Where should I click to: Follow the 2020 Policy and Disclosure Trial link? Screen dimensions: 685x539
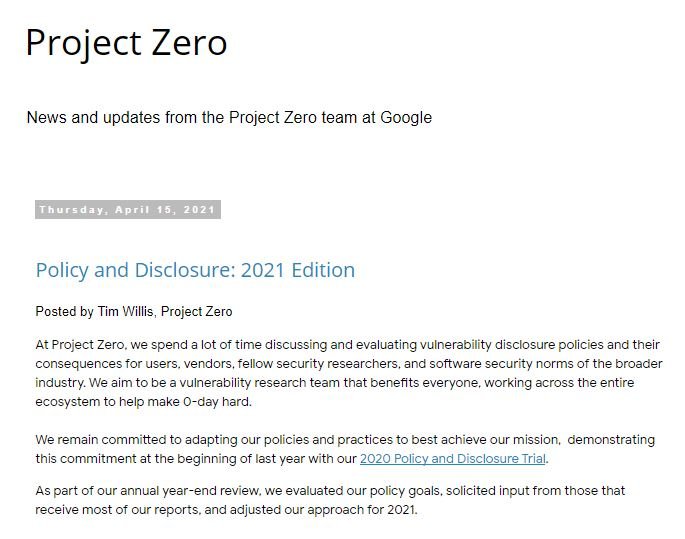453,459
